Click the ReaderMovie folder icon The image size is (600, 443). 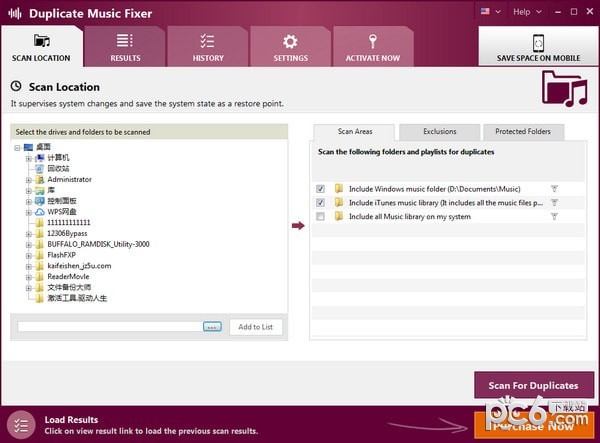40,276
